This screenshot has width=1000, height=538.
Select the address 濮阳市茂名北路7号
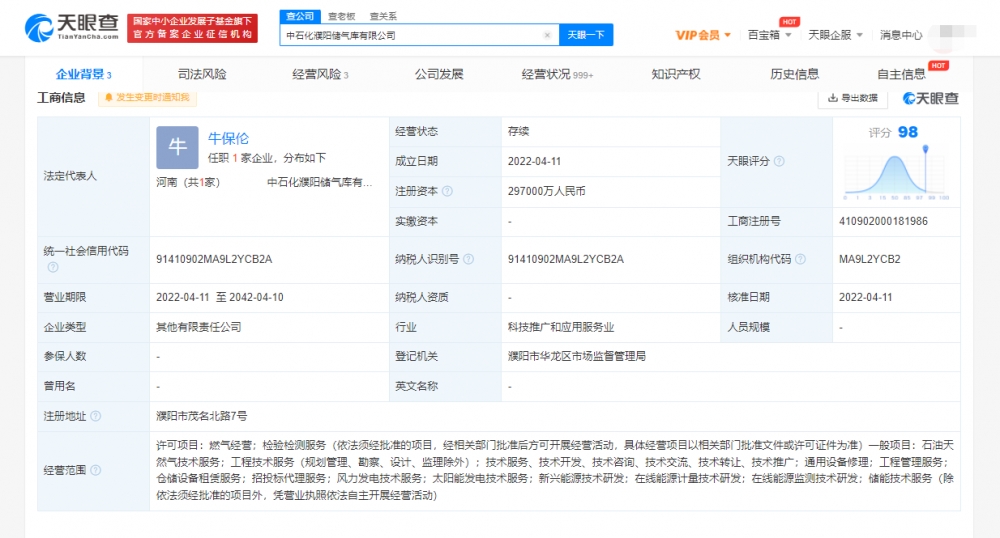(x=202, y=416)
